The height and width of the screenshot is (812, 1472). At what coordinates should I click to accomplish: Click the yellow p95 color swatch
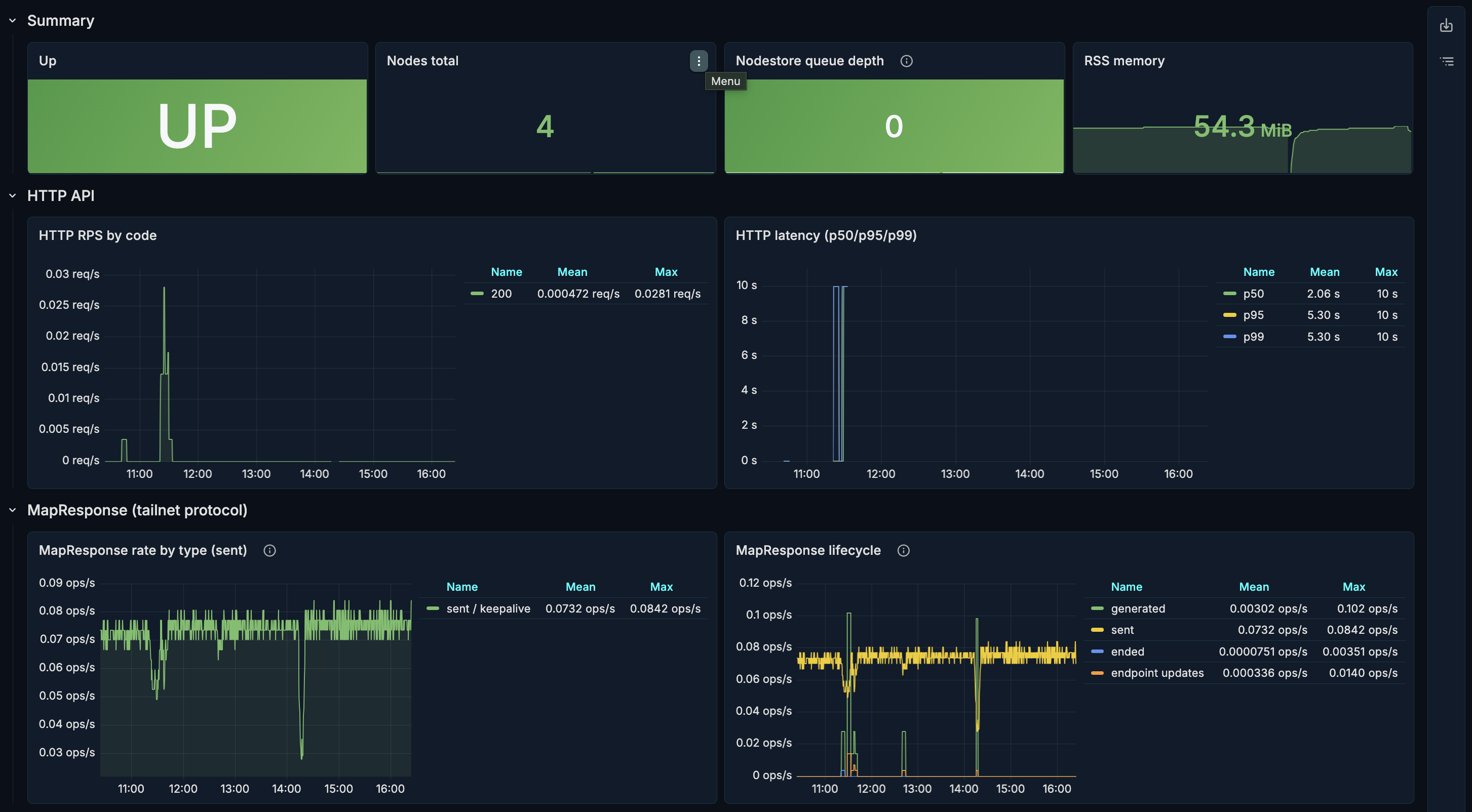click(1229, 315)
